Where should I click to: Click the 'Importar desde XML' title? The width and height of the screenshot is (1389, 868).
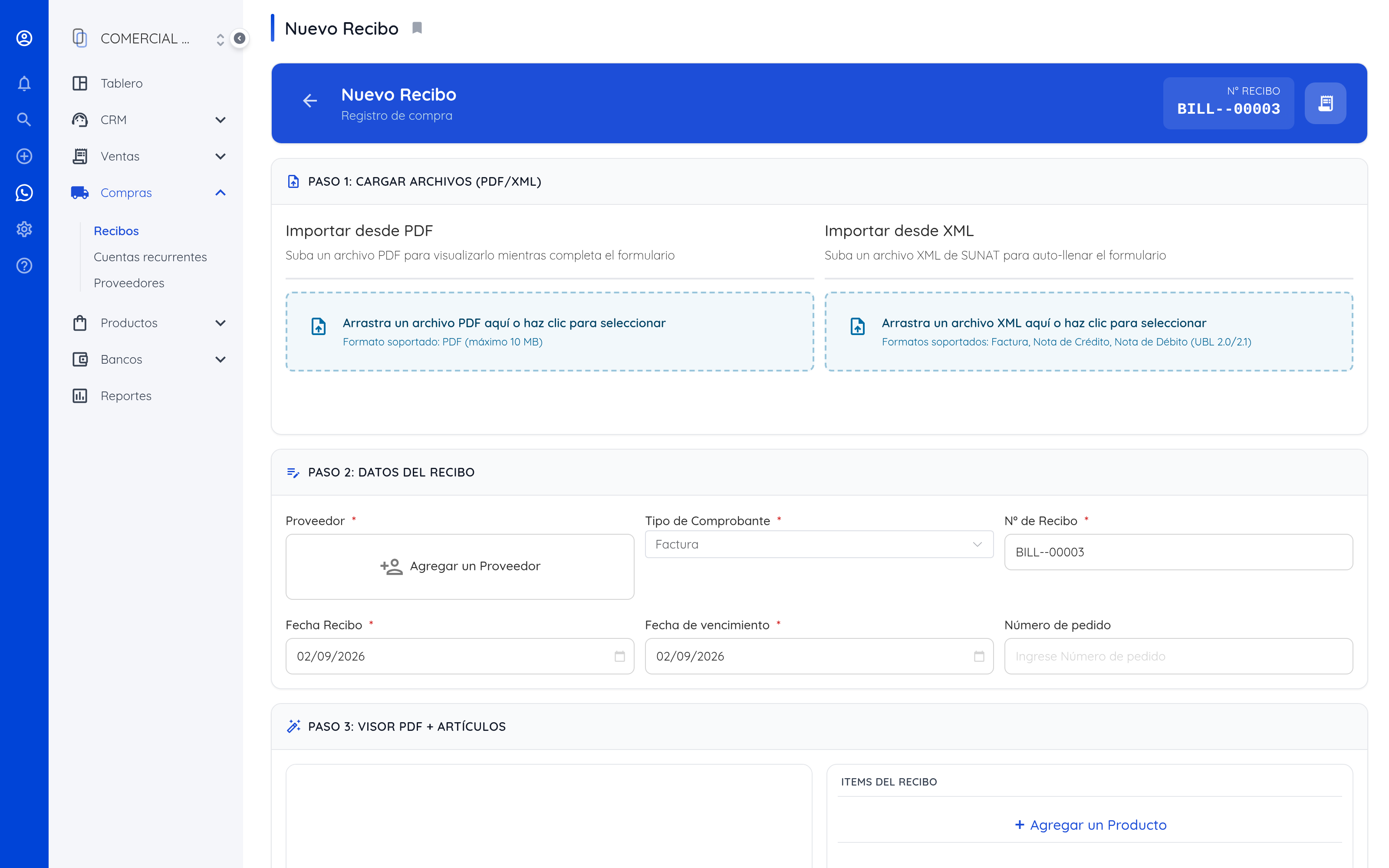coord(899,231)
